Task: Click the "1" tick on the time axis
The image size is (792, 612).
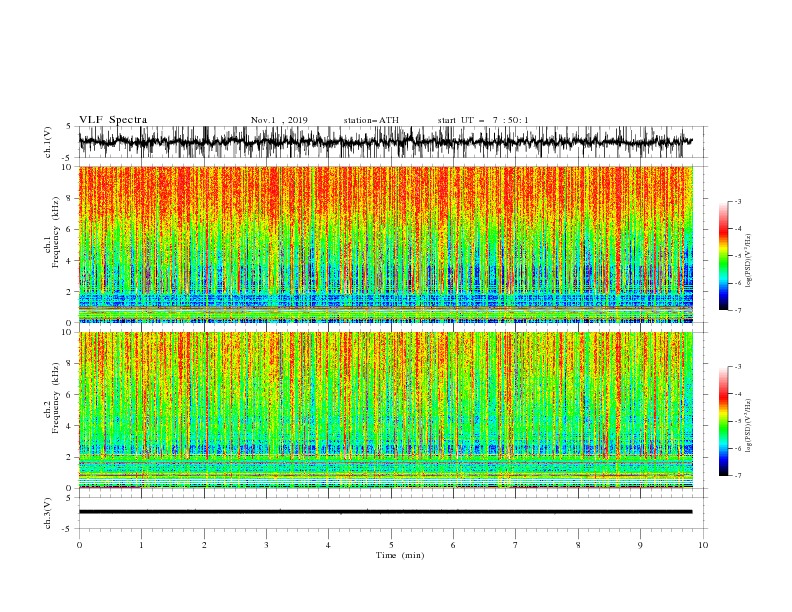Action: [141, 545]
